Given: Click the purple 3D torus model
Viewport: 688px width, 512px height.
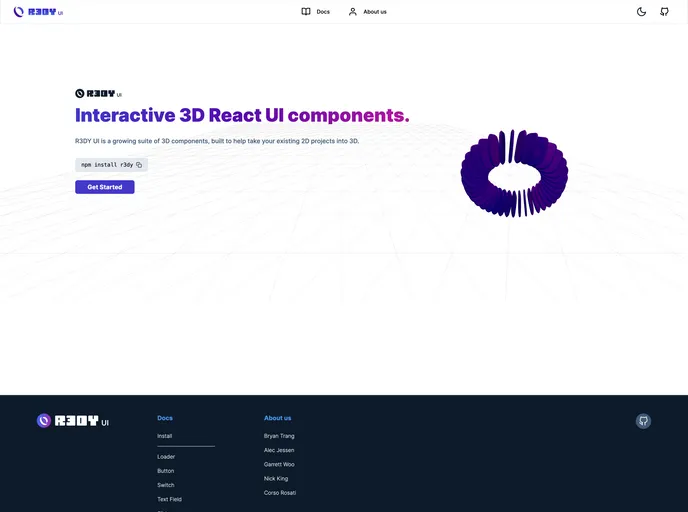Looking at the screenshot, I should pos(514,173).
